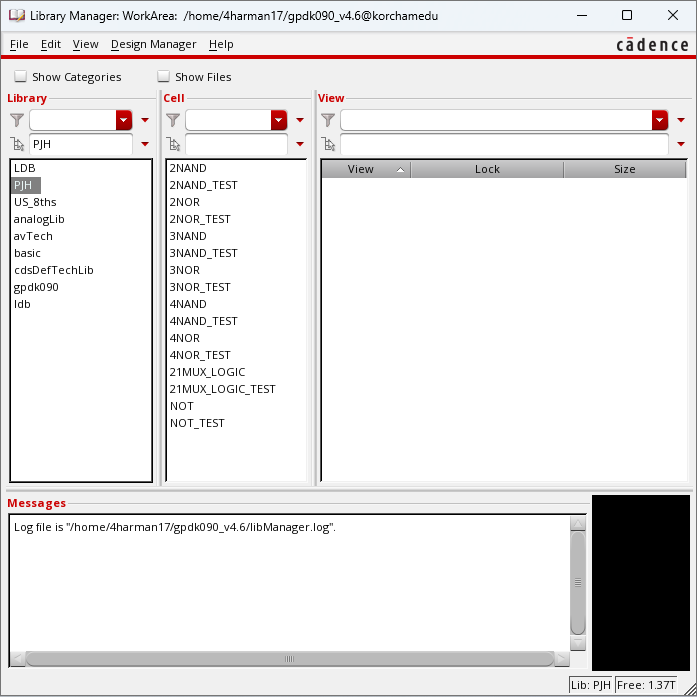The image size is (697, 697).
Task: Click Messages scroll up arrow
Action: pos(577,524)
